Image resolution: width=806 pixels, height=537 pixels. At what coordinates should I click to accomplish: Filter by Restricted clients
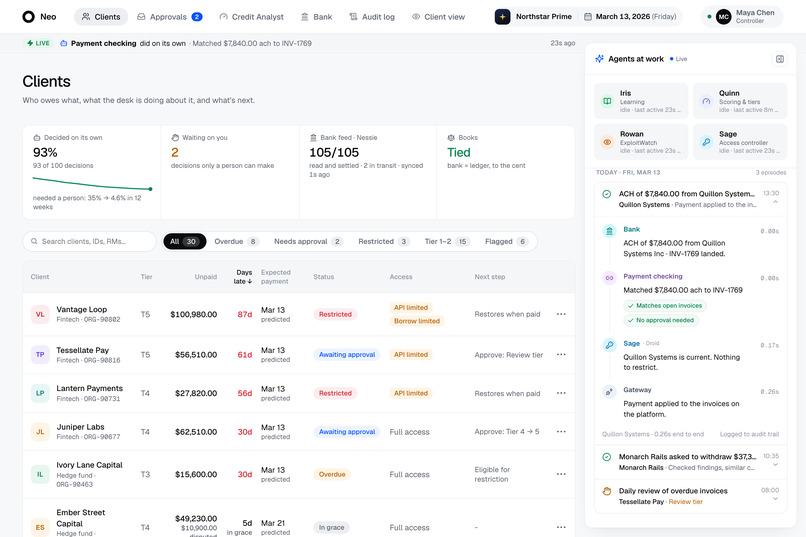coord(383,242)
